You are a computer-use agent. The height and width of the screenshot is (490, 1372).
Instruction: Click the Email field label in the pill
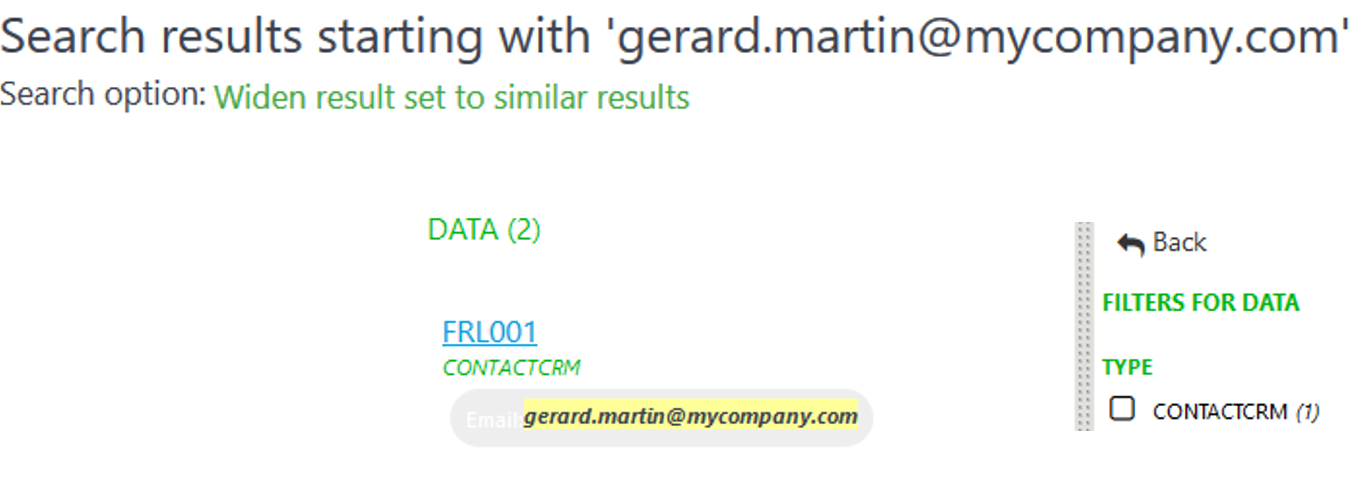tap(494, 420)
